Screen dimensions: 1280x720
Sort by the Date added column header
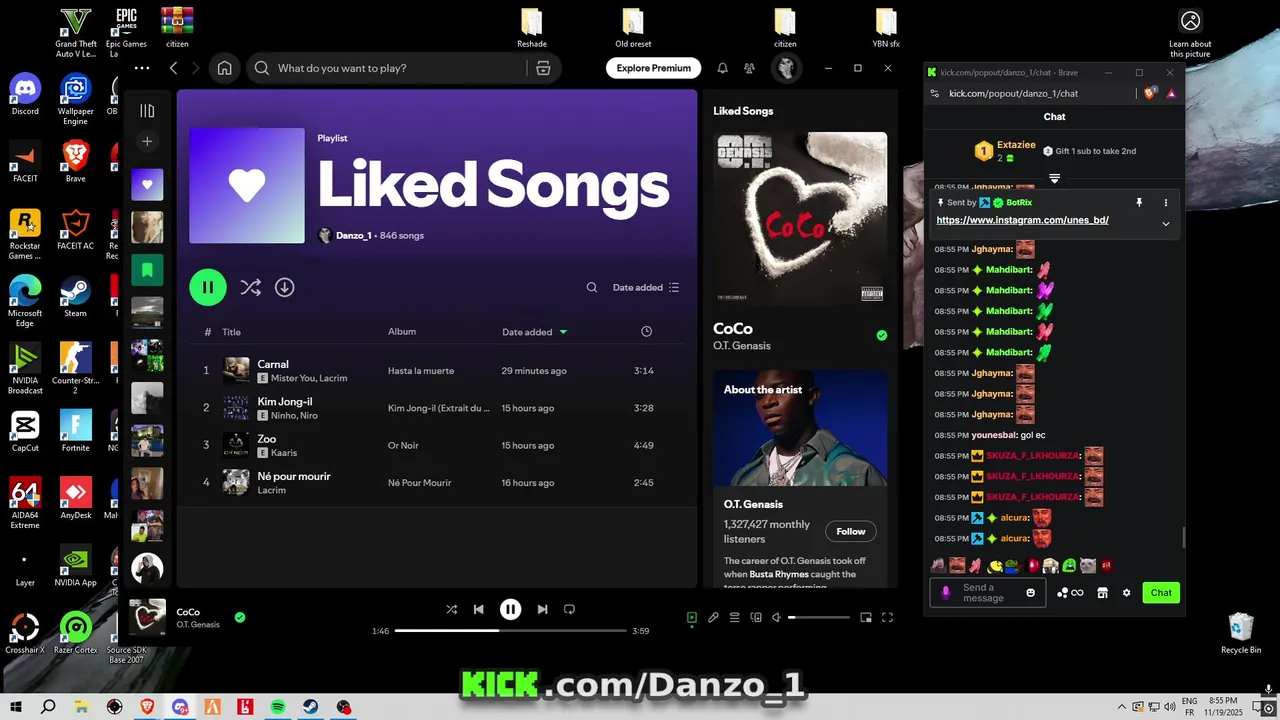(x=534, y=332)
